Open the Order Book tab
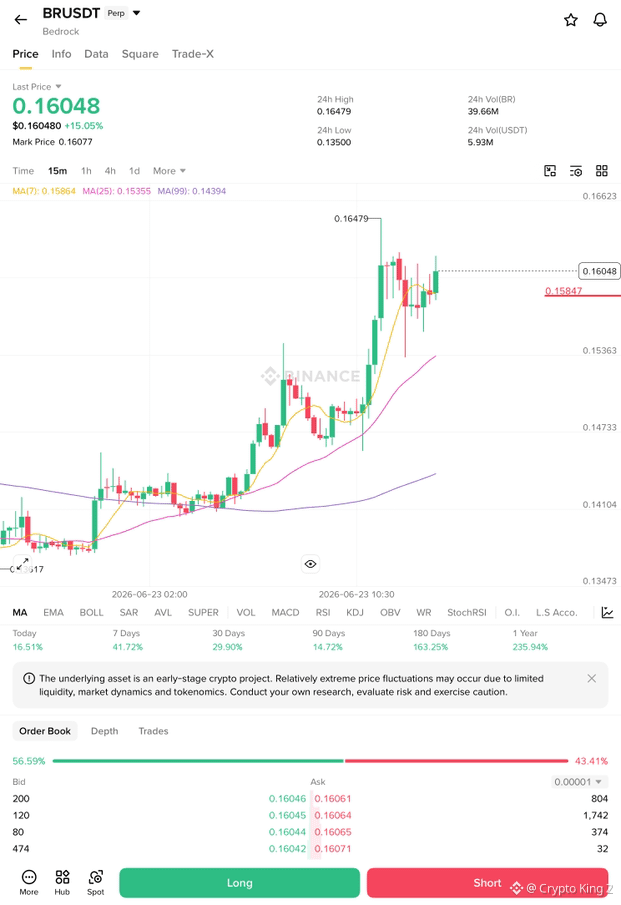 [x=45, y=731]
